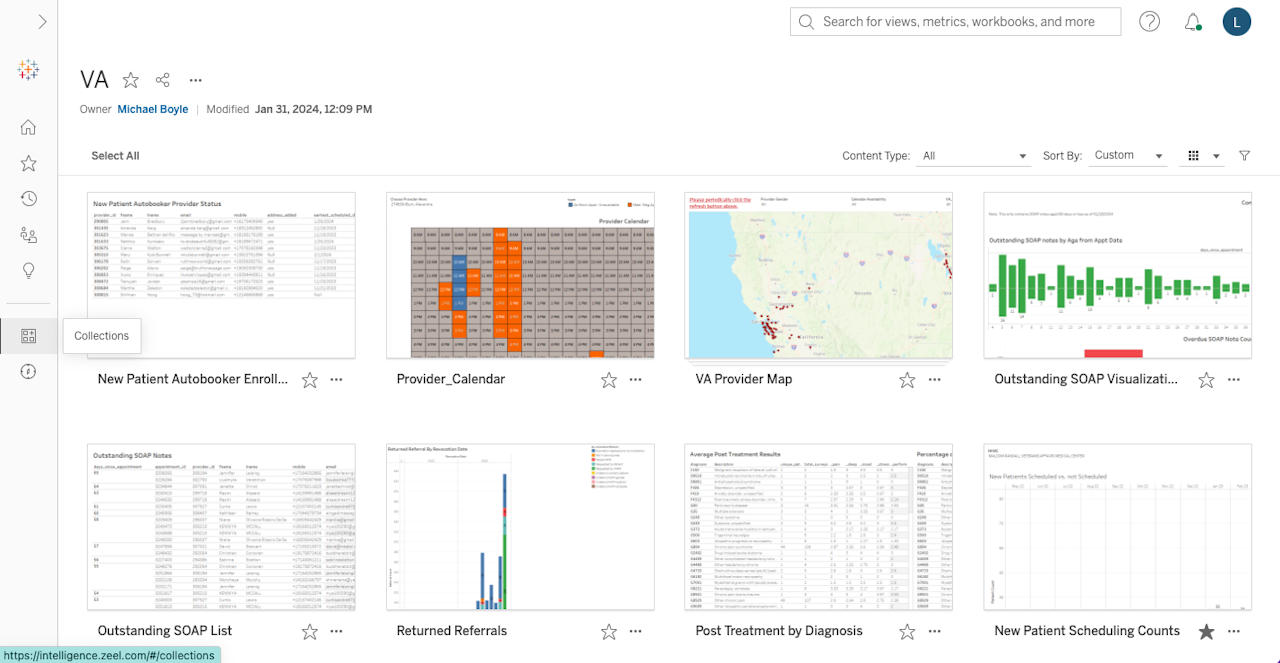Unfavorite New Patient Scheduling Counts
The height and width of the screenshot is (663, 1280).
coord(1206,631)
